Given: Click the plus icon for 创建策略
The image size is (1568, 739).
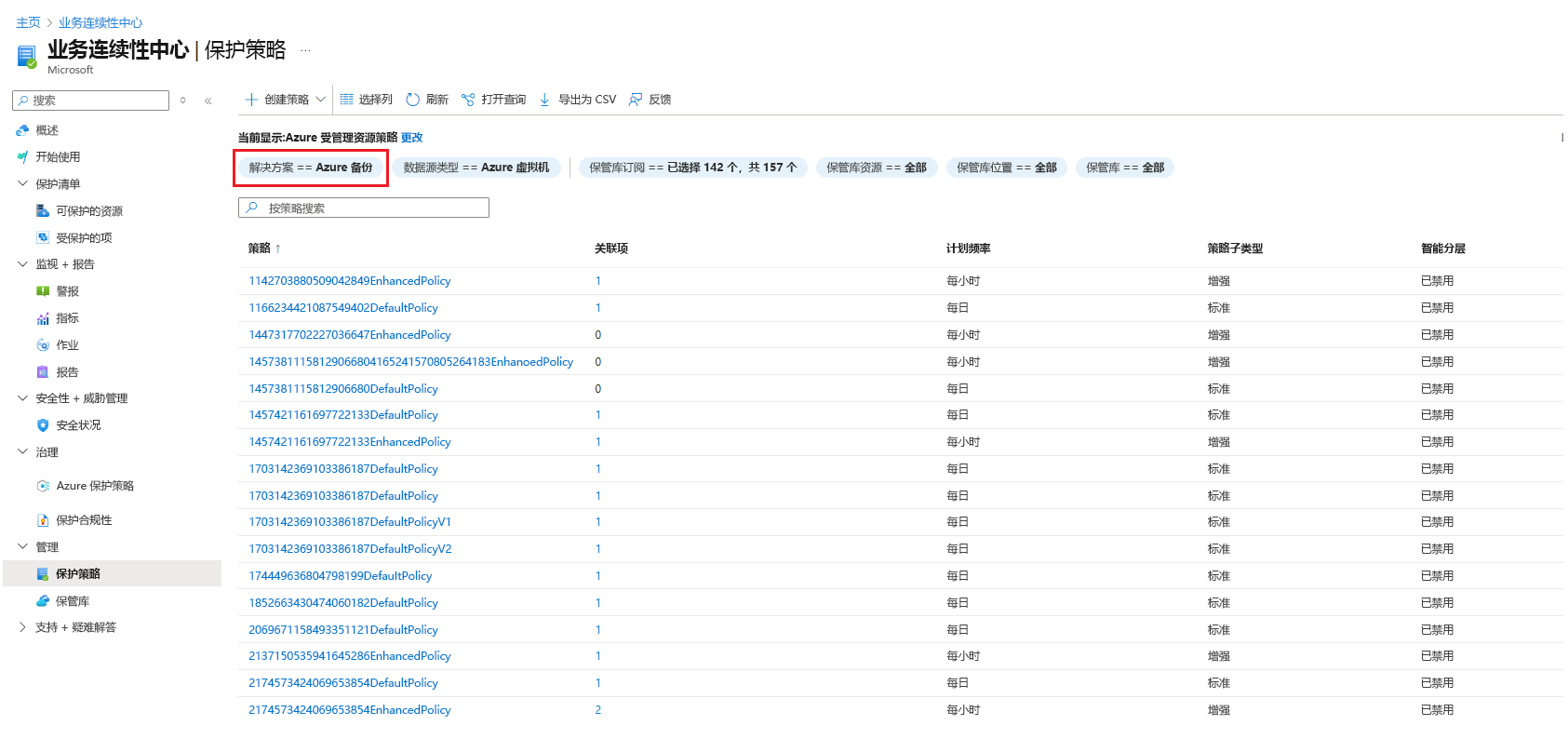Looking at the screenshot, I should 251,100.
